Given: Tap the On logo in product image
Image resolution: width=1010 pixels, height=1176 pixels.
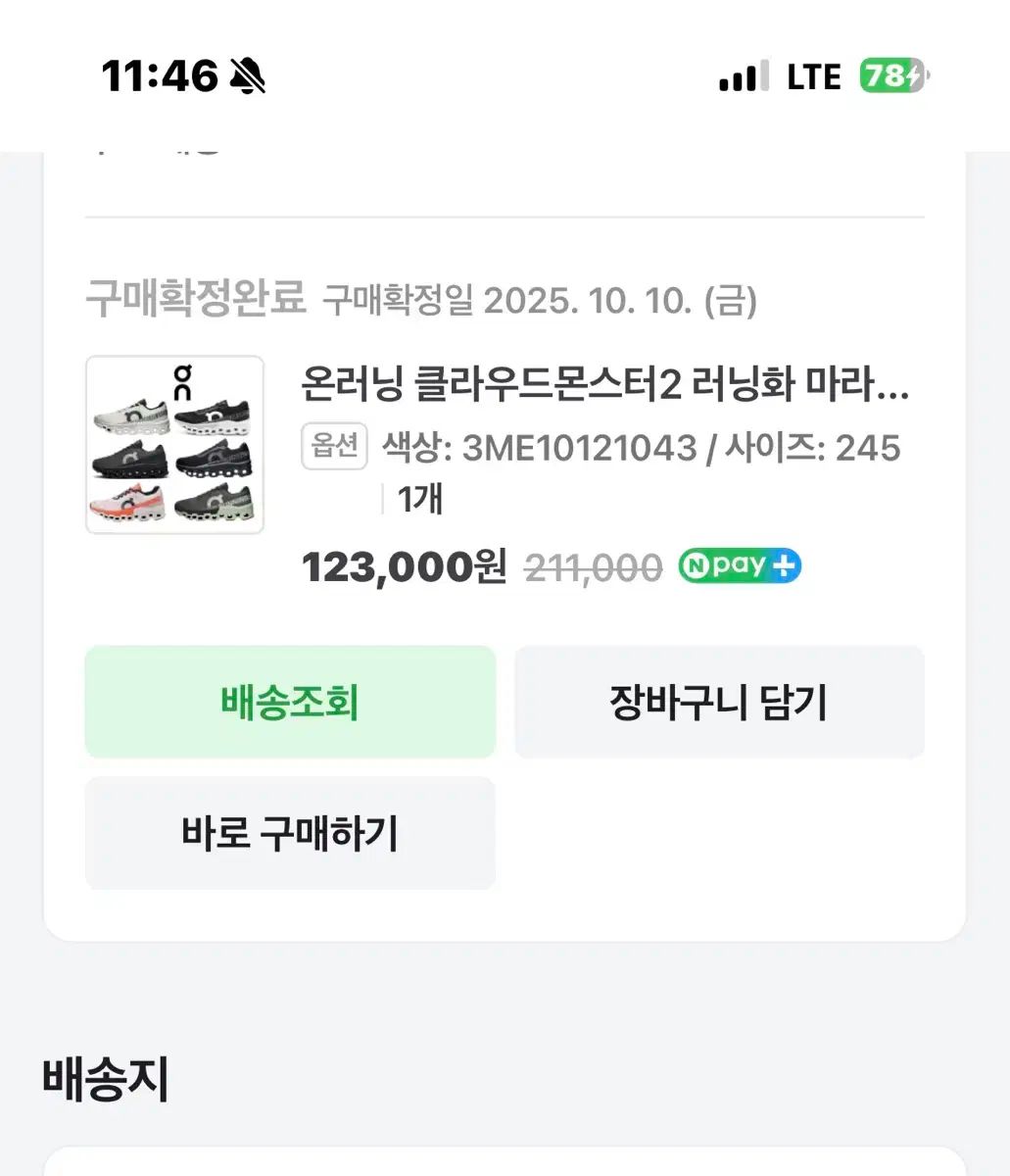Looking at the screenshot, I should [183, 381].
